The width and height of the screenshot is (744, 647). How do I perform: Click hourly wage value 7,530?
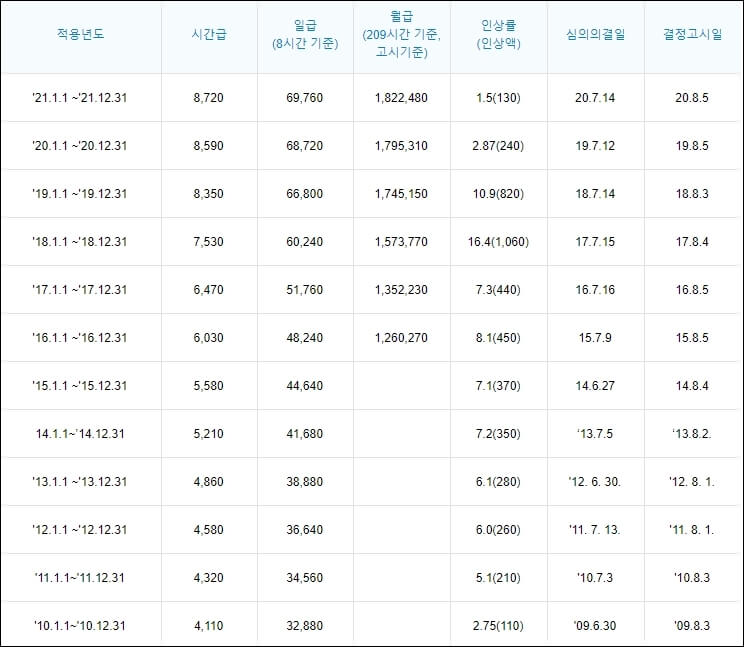pyautogui.click(x=208, y=241)
